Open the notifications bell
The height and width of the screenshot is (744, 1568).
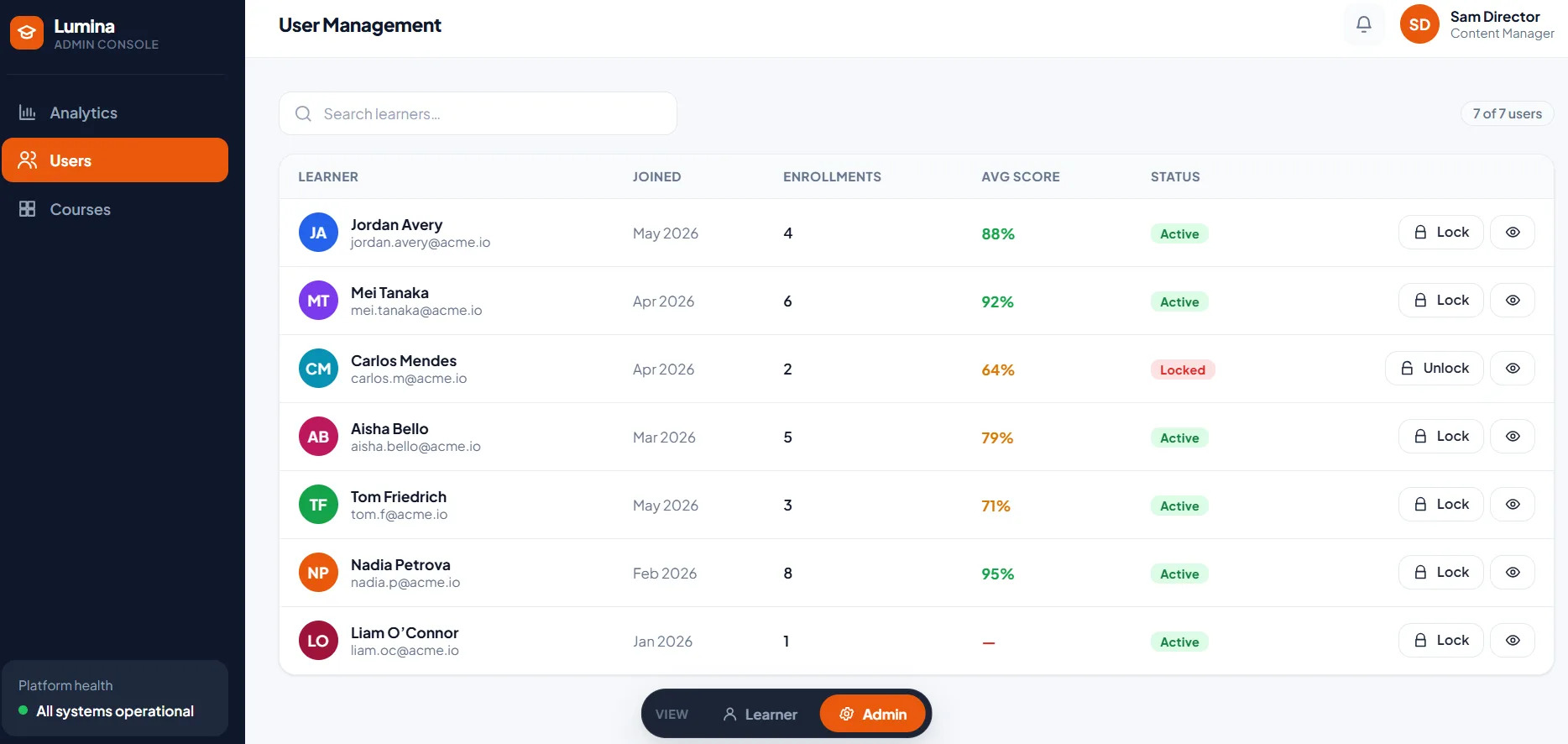coord(1364,24)
